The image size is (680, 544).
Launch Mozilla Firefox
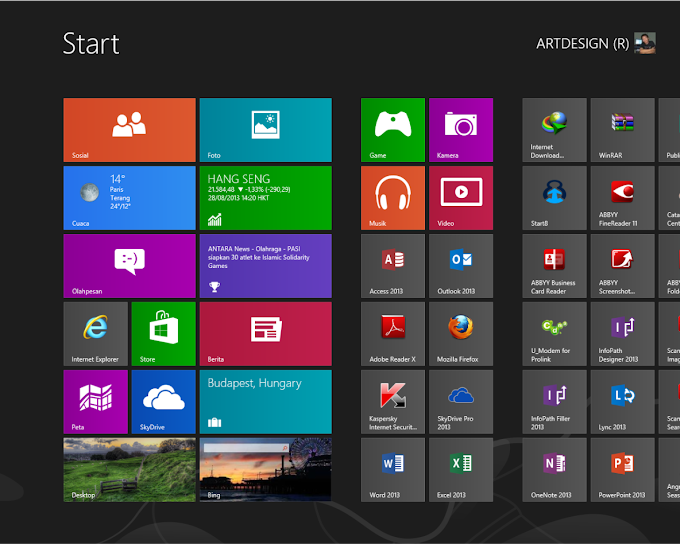point(461,334)
